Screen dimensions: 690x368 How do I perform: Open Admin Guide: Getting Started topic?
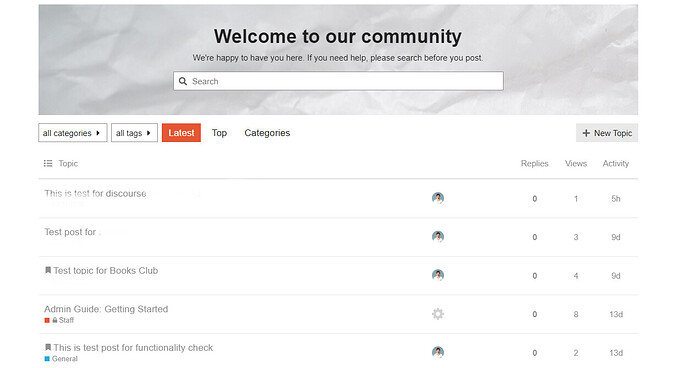coord(106,309)
